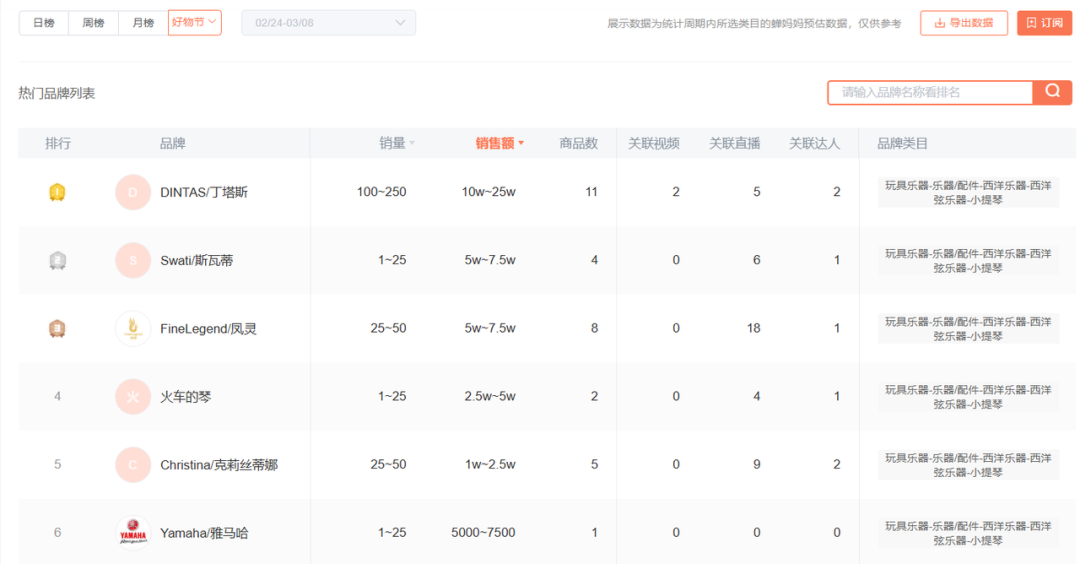Open the FineLegend/凤灵 brand link
The height and width of the screenshot is (564, 1080).
coord(208,328)
